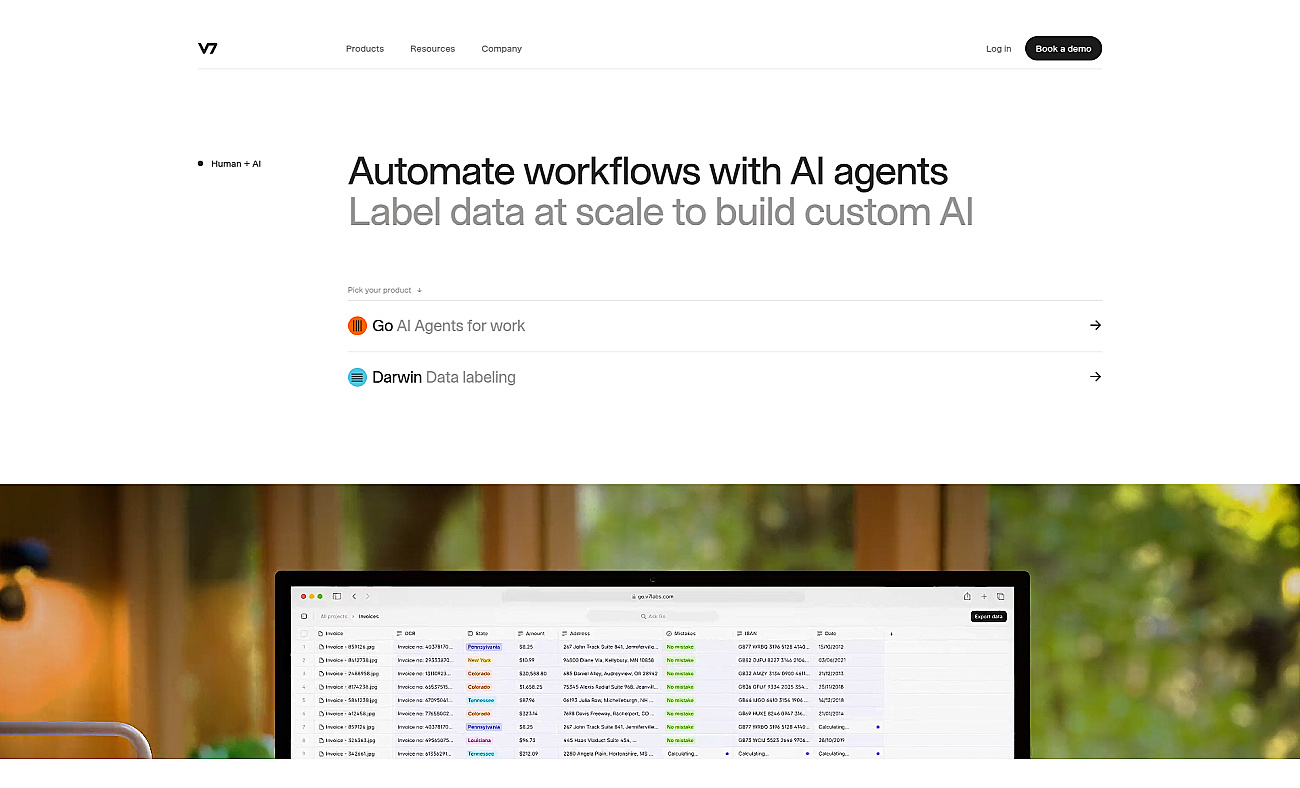Tick the select-all checkbox in the table header
The width and height of the screenshot is (1300, 788).
(x=304, y=633)
